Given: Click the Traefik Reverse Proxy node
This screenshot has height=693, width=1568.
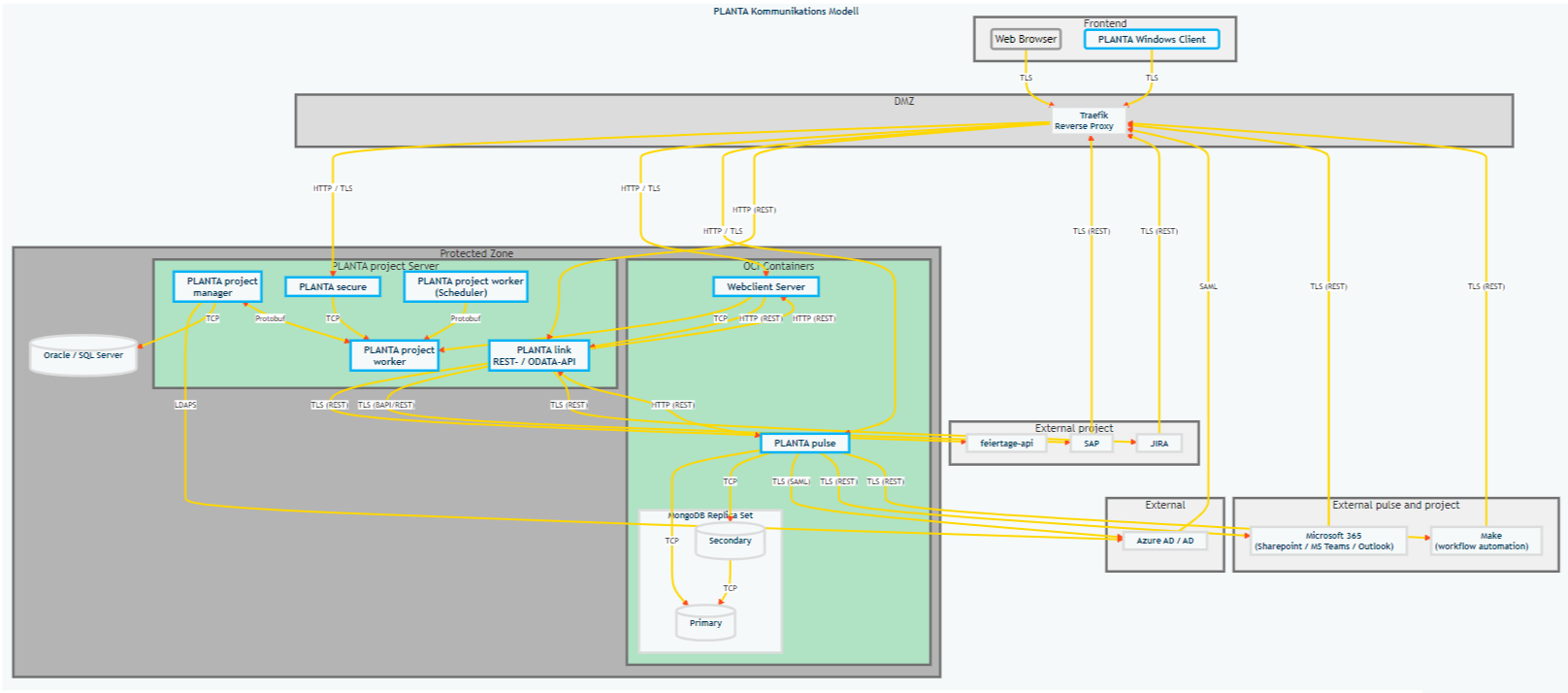Looking at the screenshot, I should (1089, 120).
